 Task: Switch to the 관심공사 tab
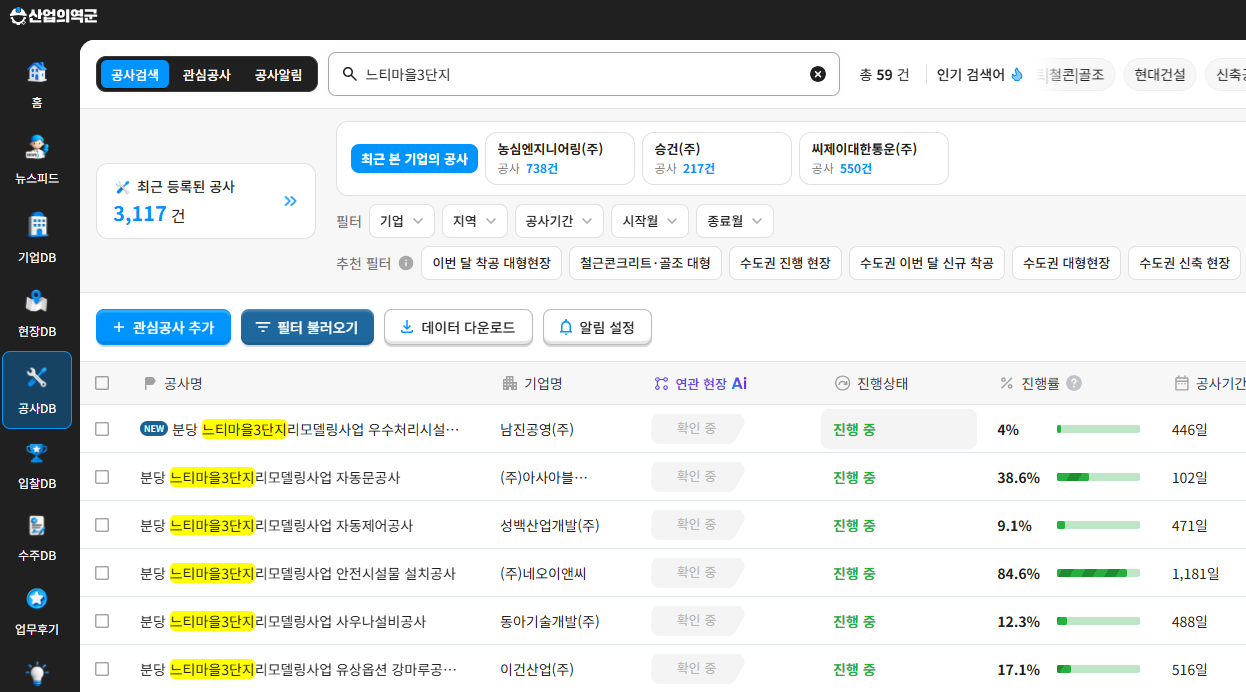[206, 74]
